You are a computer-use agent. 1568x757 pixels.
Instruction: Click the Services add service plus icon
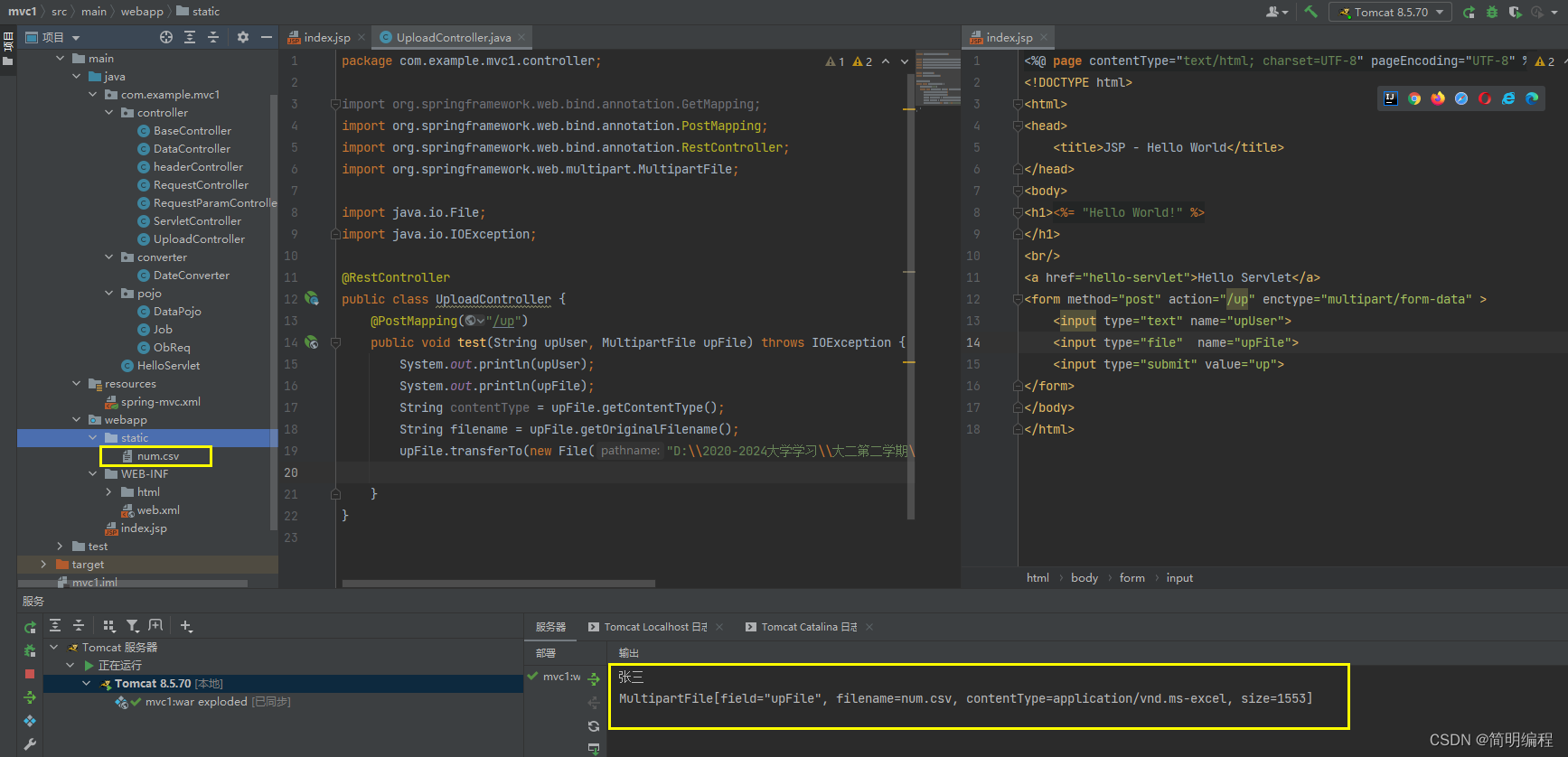[186, 625]
